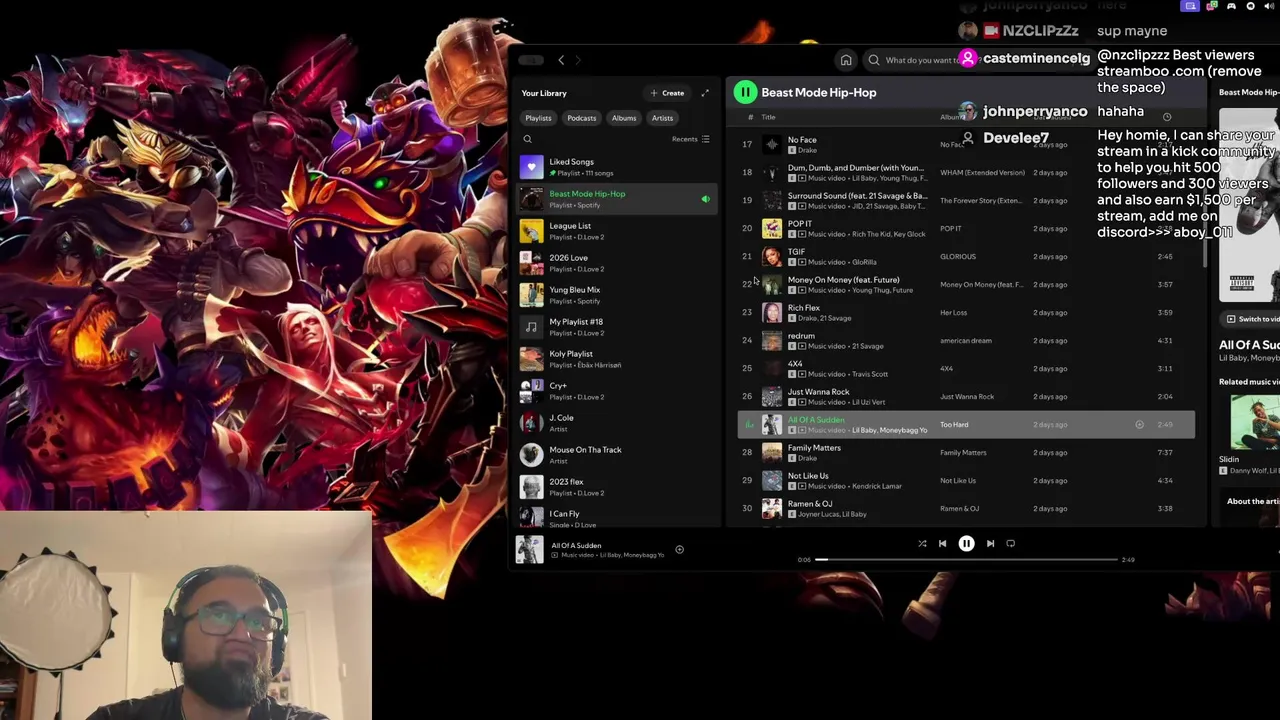Viewport: 1280px width, 720px height.
Task: Click the J. Cole round artist picture
Action: pyautogui.click(x=532, y=422)
